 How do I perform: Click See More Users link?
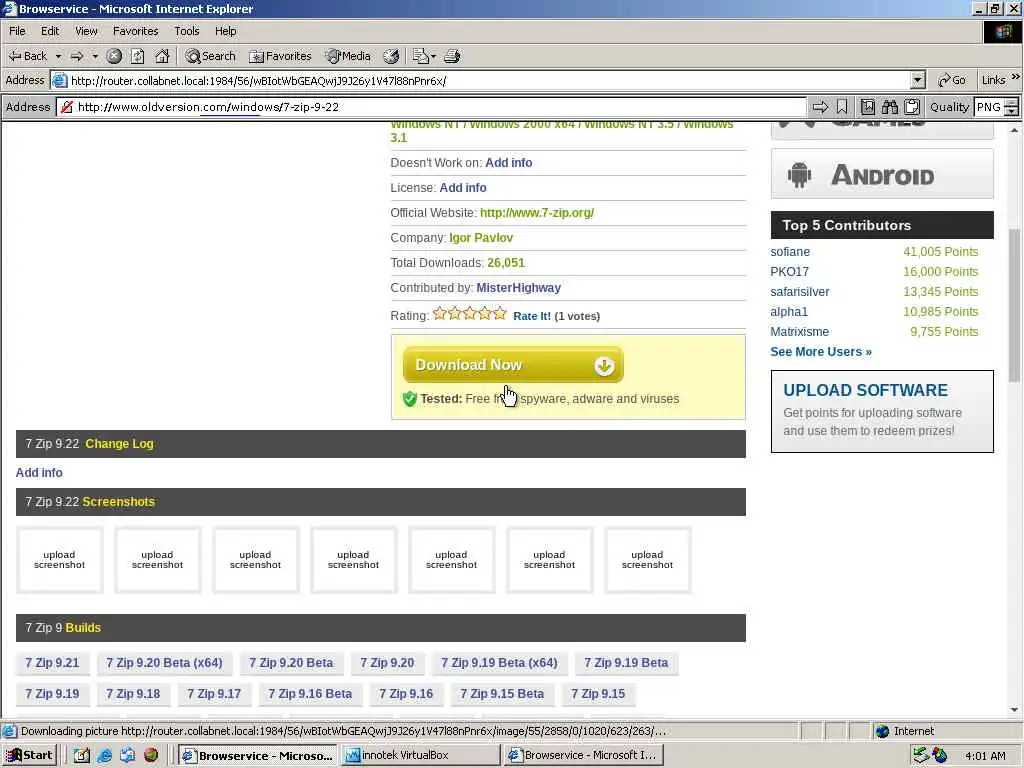821,351
